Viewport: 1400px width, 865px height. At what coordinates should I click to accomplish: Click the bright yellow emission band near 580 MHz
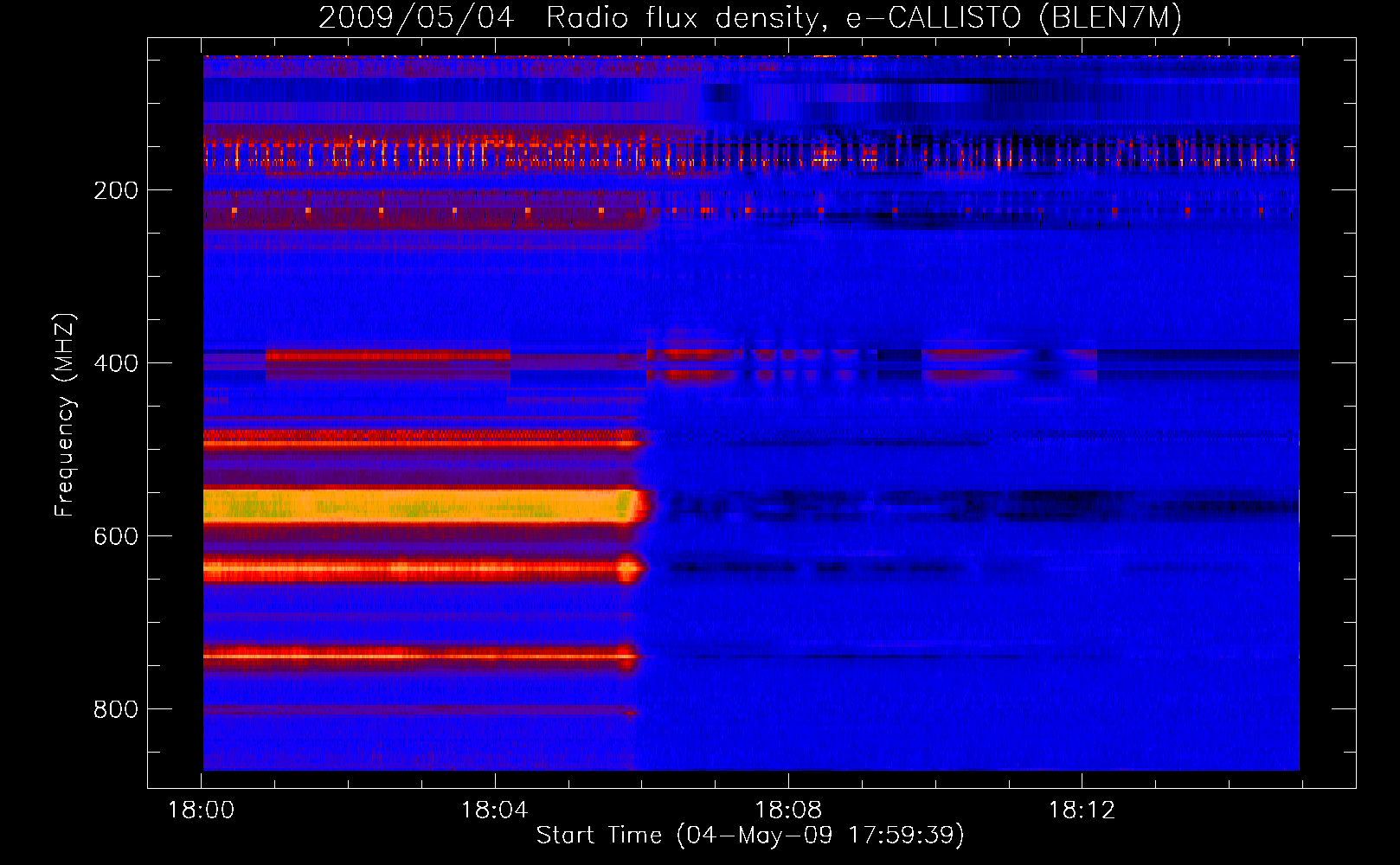(x=424, y=506)
